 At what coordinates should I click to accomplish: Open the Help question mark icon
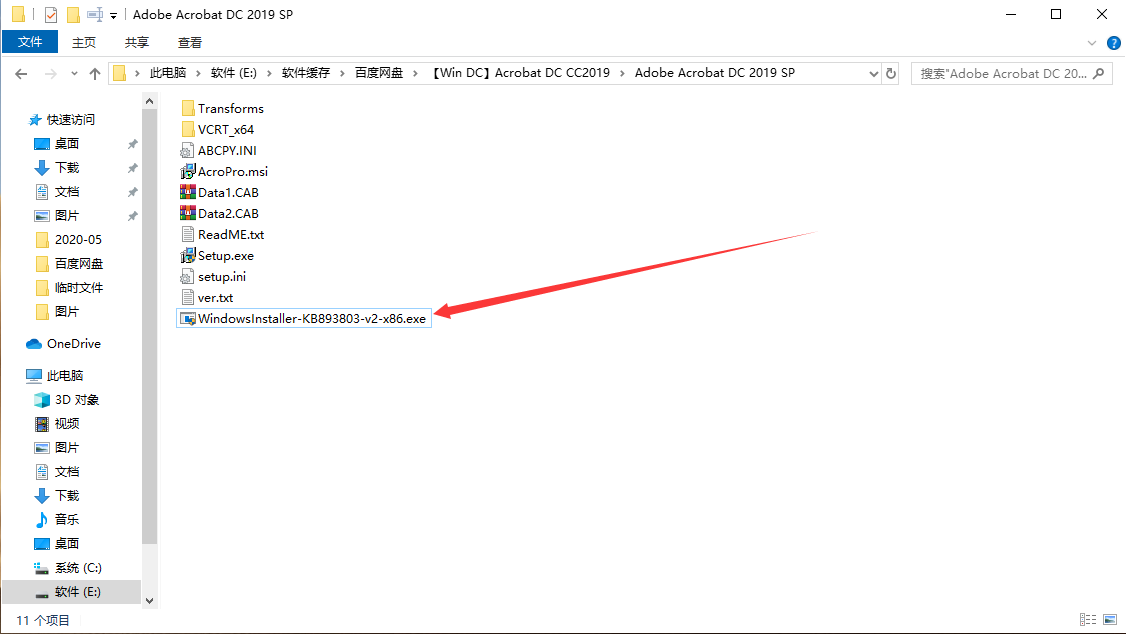point(1114,43)
